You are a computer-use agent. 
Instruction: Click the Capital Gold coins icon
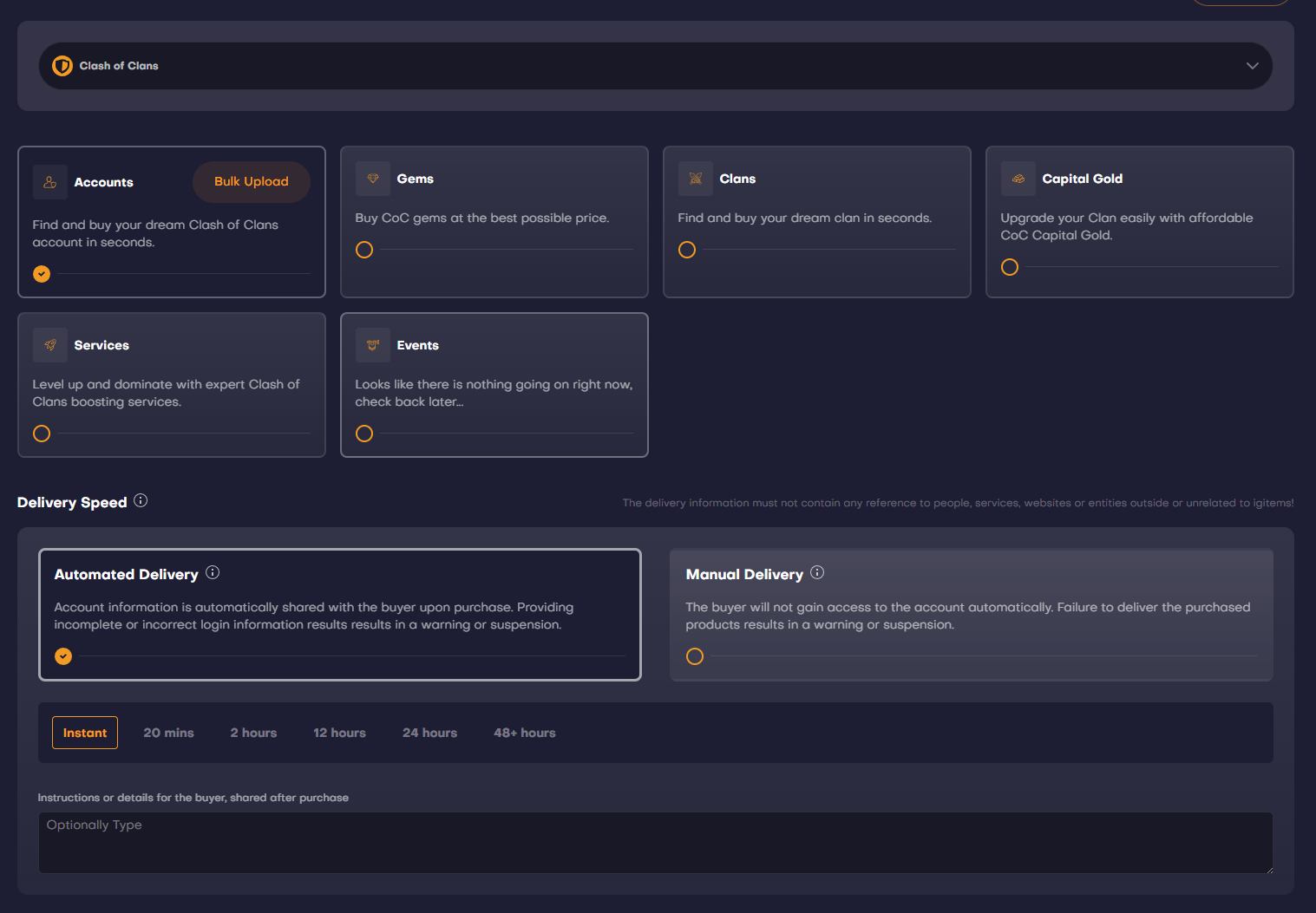click(x=1018, y=179)
